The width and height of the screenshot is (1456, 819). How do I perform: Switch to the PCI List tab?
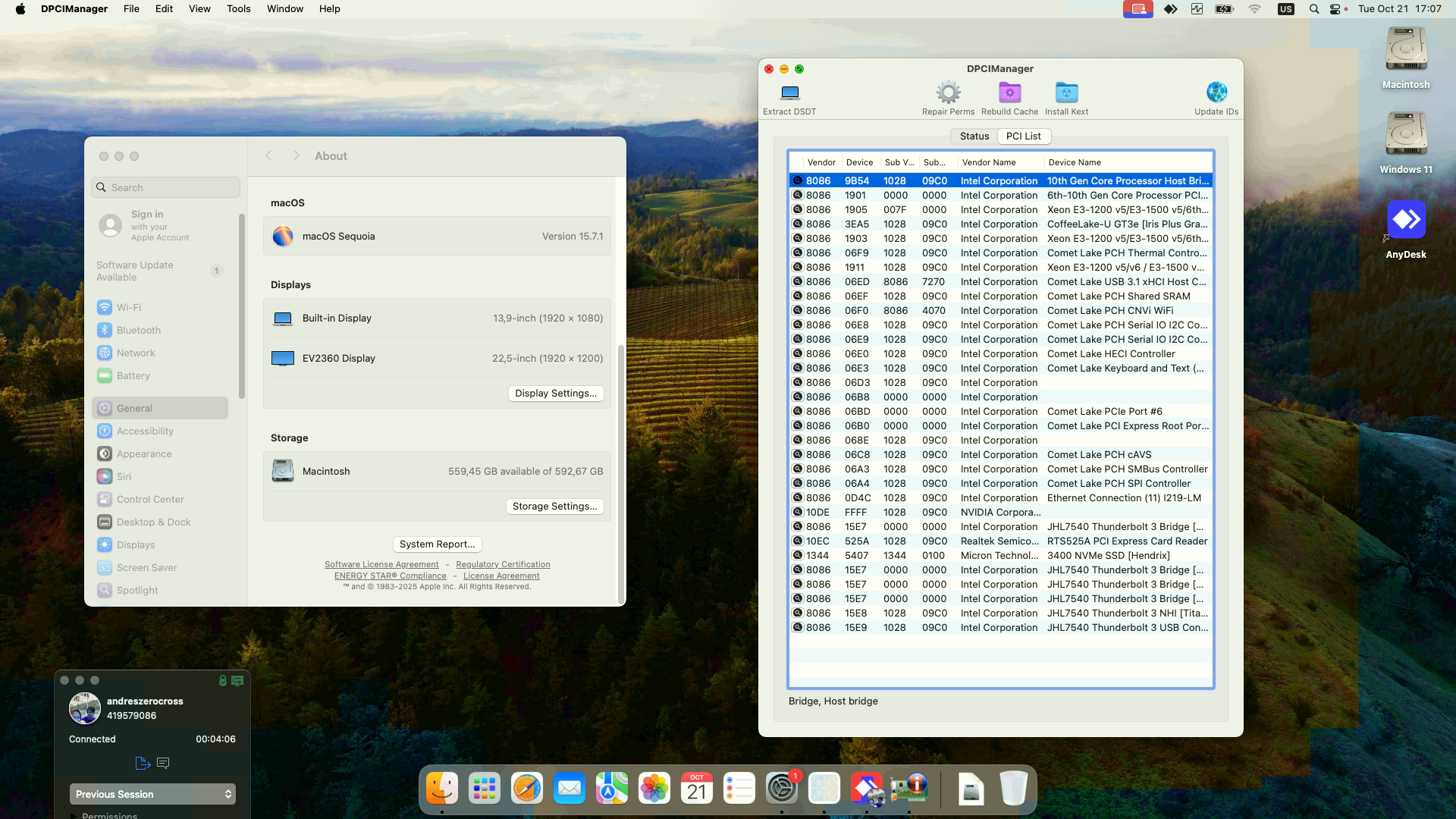point(1023,136)
